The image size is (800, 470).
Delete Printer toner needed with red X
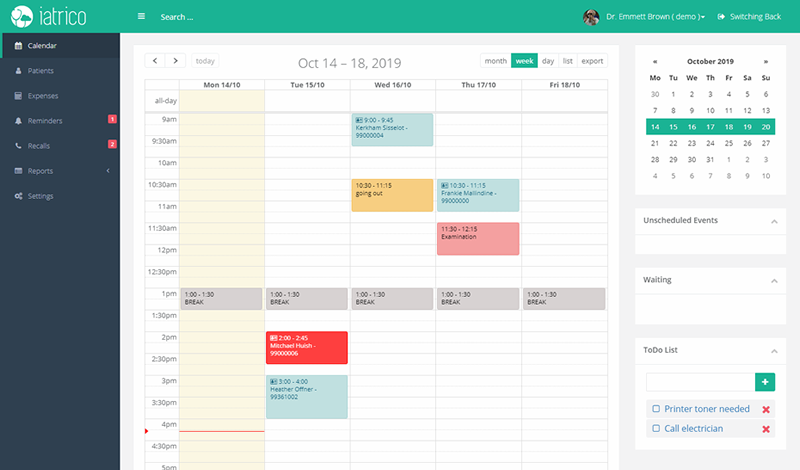click(x=766, y=409)
